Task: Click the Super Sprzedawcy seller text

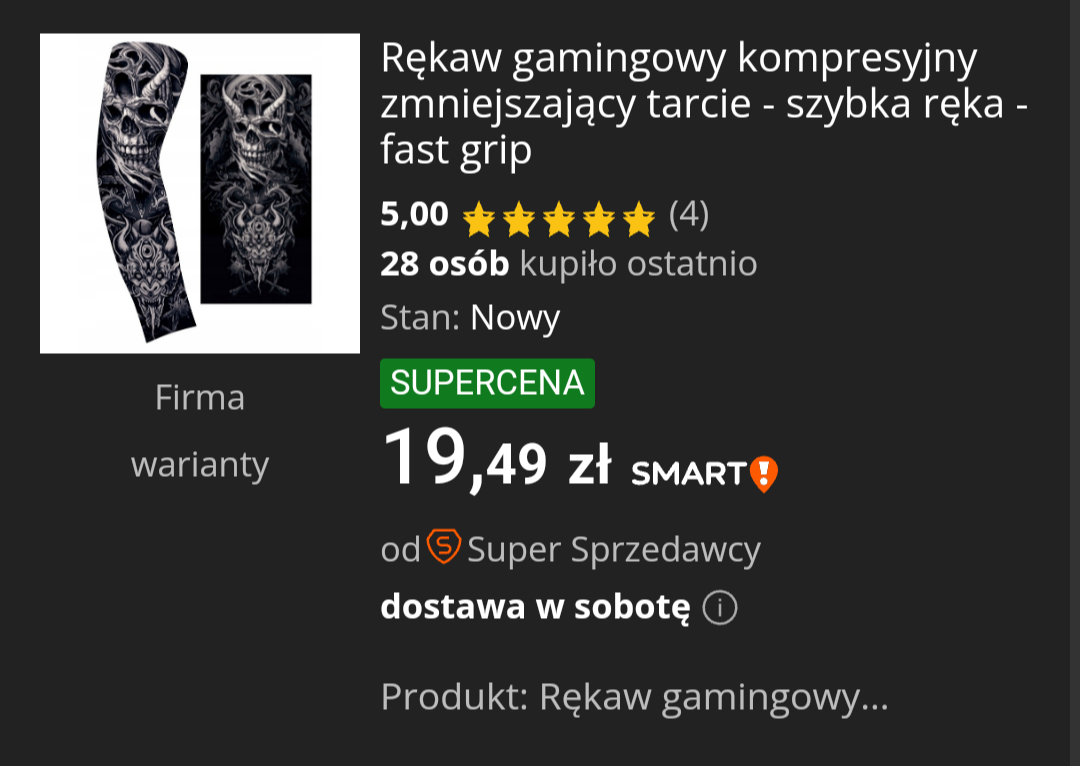Action: (614, 550)
